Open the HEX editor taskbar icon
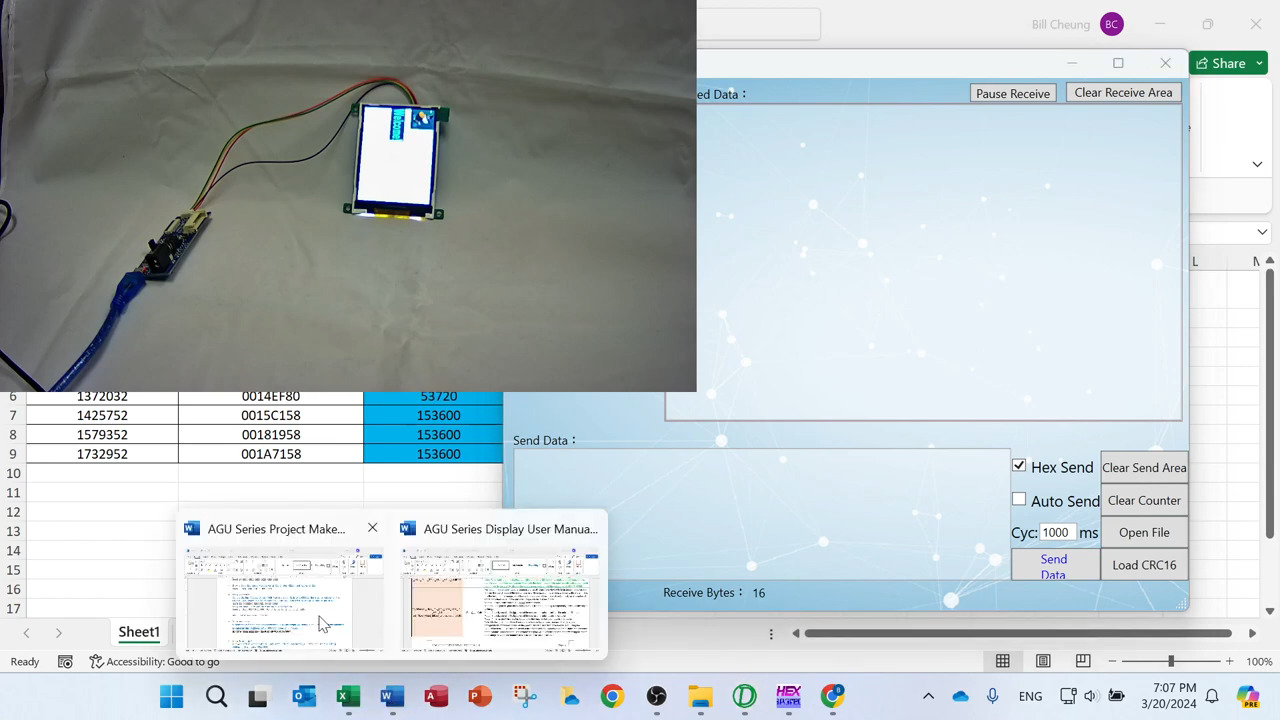This screenshot has height=720, width=1280. (788, 696)
